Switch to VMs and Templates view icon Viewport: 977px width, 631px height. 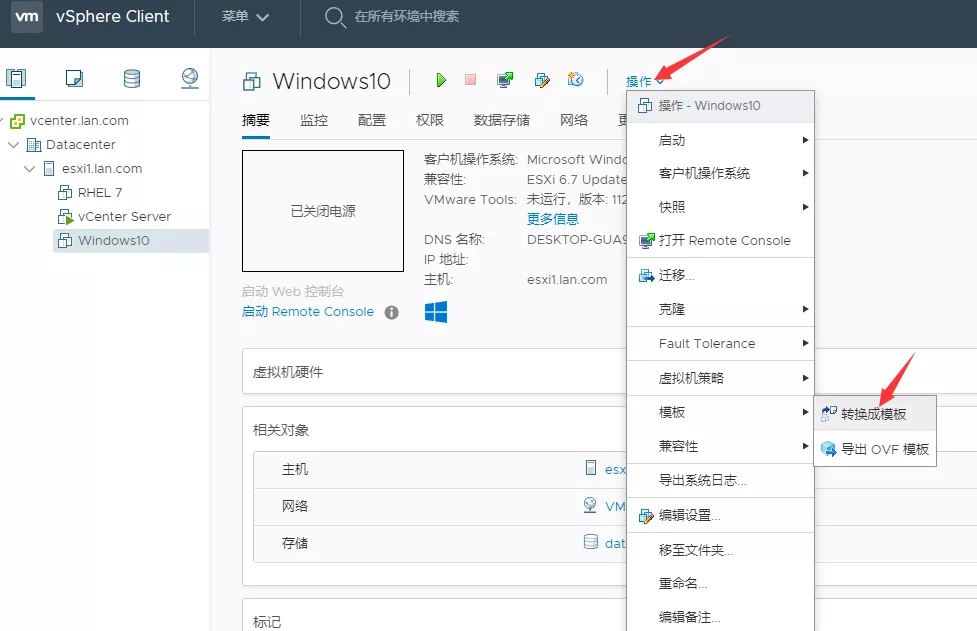tap(74, 79)
